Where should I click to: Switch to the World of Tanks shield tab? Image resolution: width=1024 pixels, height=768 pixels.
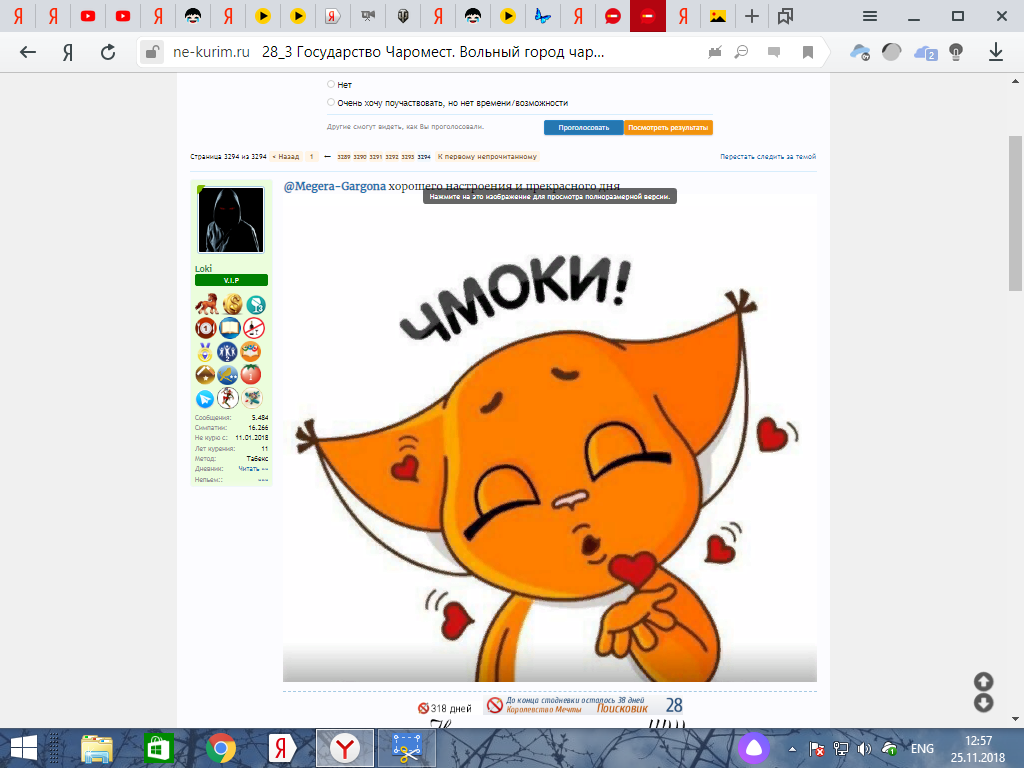(403, 16)
